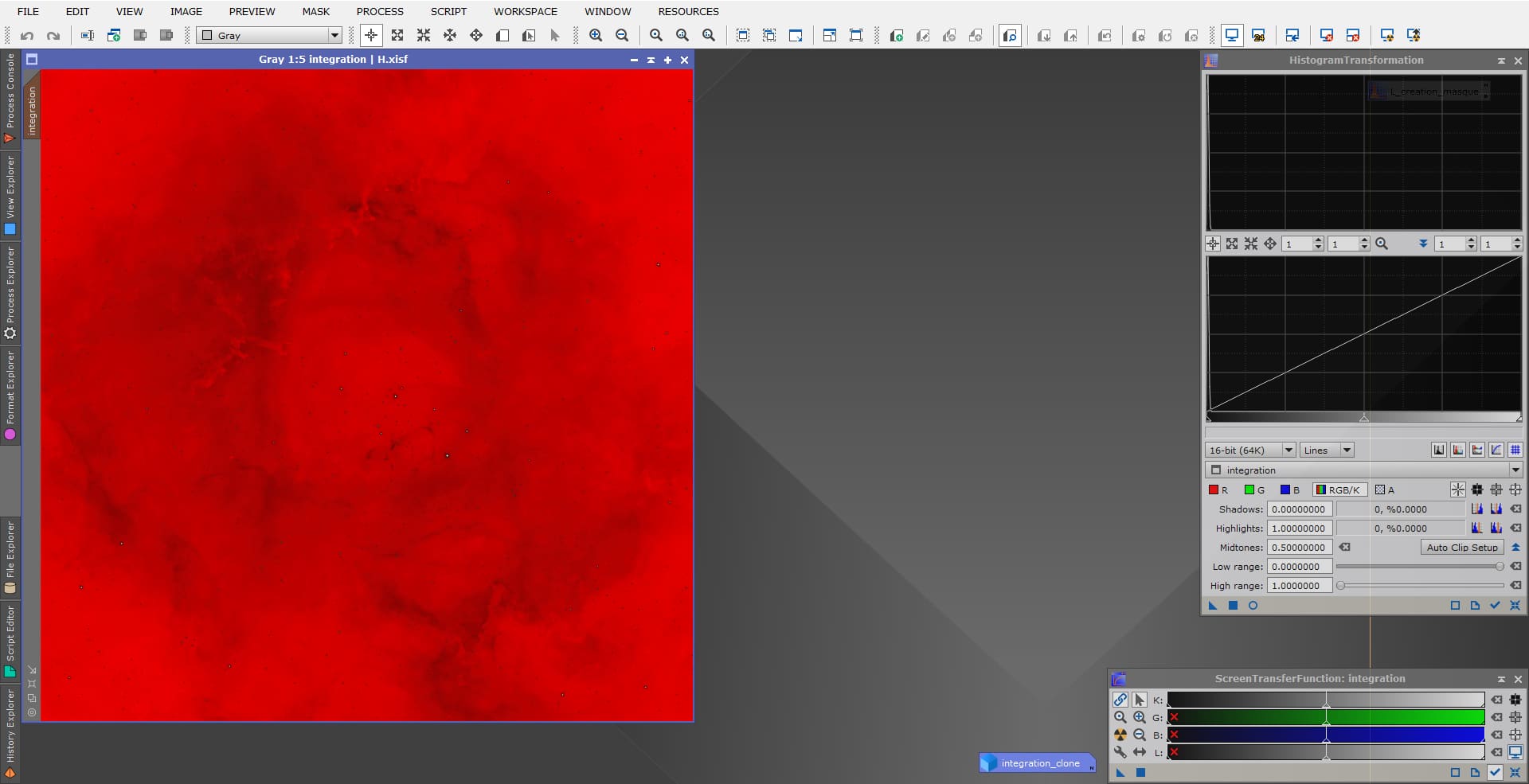Select the integration_clone iconized image thumbnail
Screen dimensions: 1529x784
(x=1037, y=763)
